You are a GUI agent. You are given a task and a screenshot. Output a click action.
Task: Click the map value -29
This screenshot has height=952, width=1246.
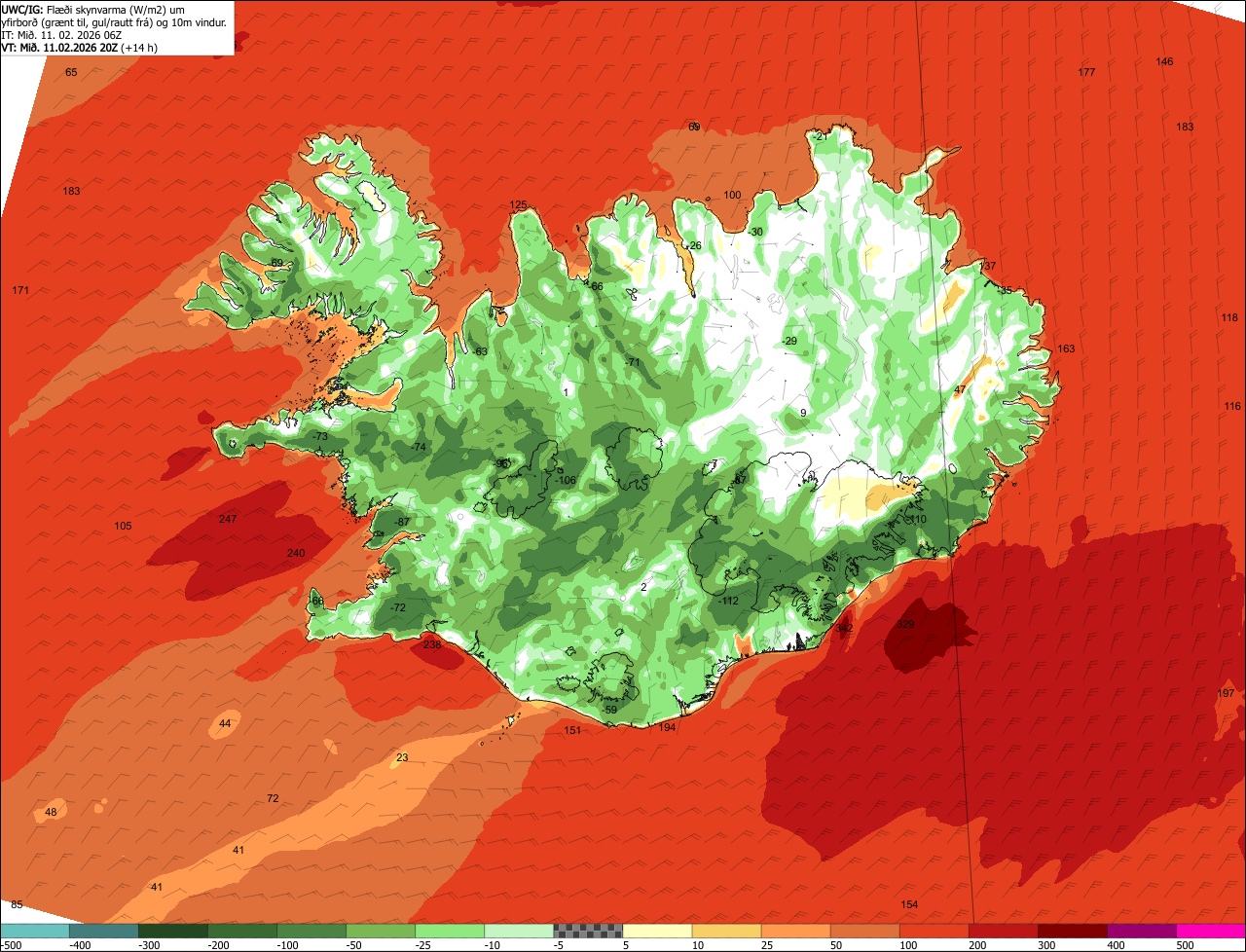(x=788, y=341)
